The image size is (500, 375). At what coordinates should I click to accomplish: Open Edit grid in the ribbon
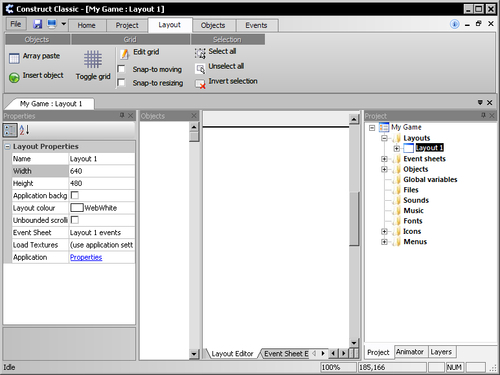coord(124,53)
